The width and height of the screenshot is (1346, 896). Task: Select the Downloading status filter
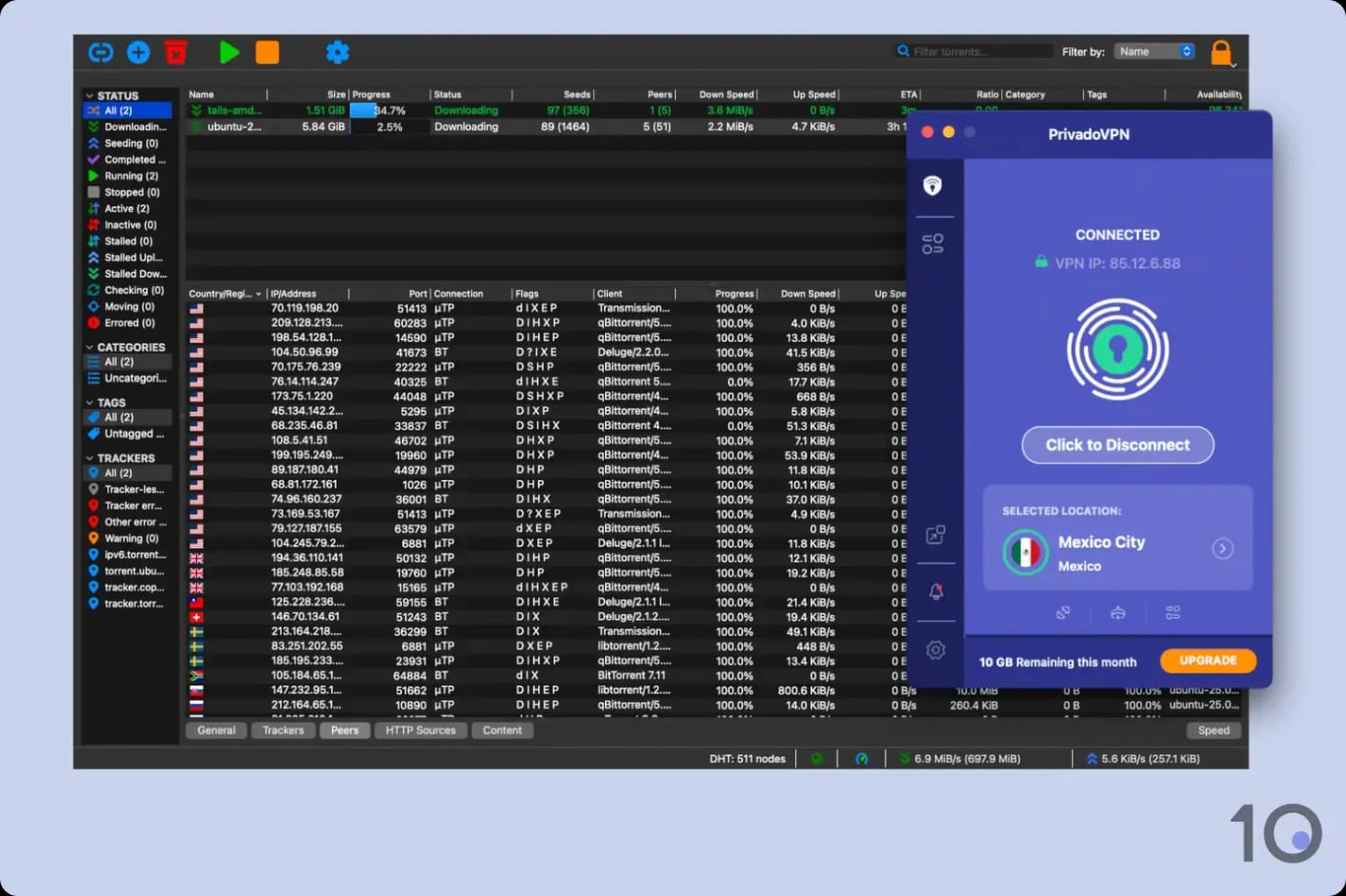coord(127,127)
